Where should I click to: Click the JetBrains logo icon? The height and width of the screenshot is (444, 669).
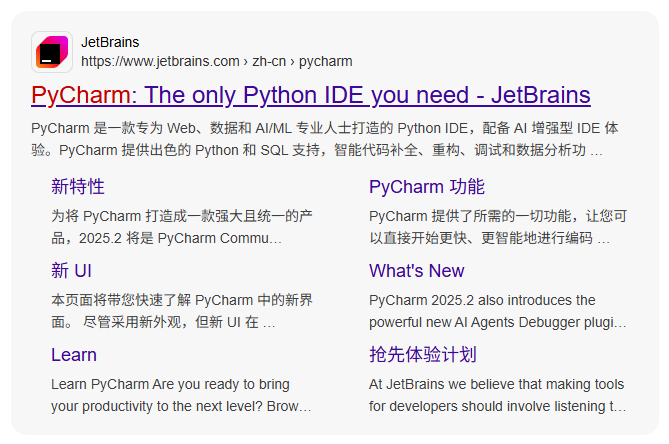[52, 52]
